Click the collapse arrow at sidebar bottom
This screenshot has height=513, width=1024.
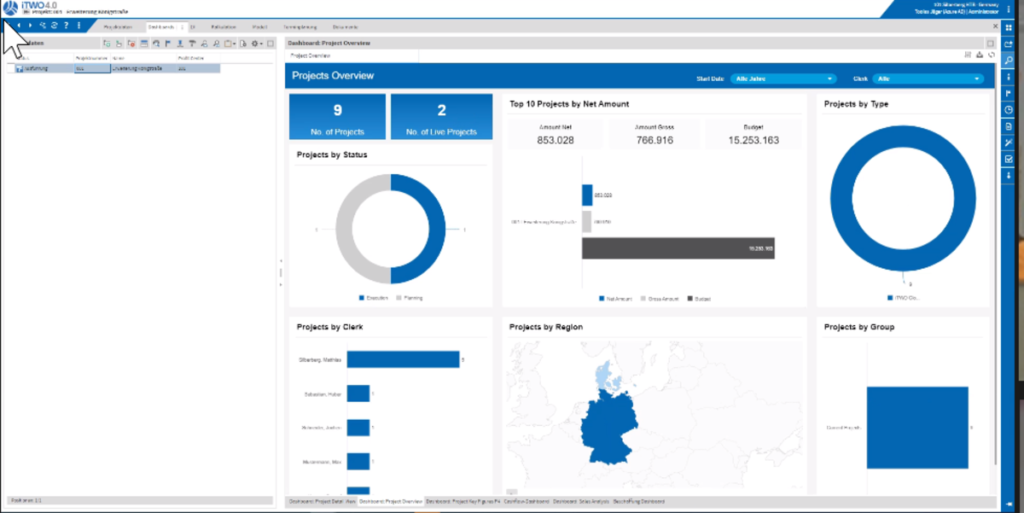tap(1009, 504)
